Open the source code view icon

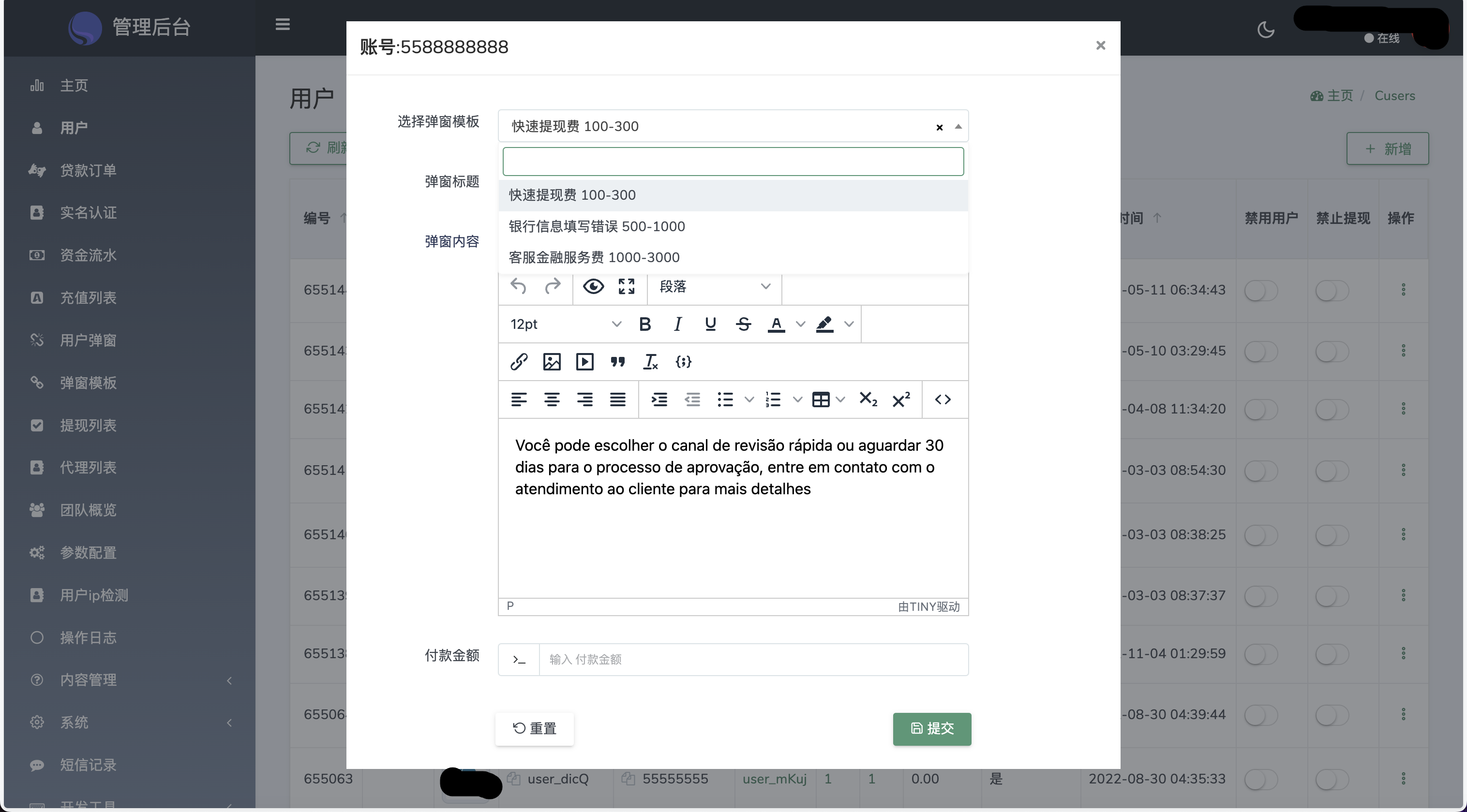(943, 399)
